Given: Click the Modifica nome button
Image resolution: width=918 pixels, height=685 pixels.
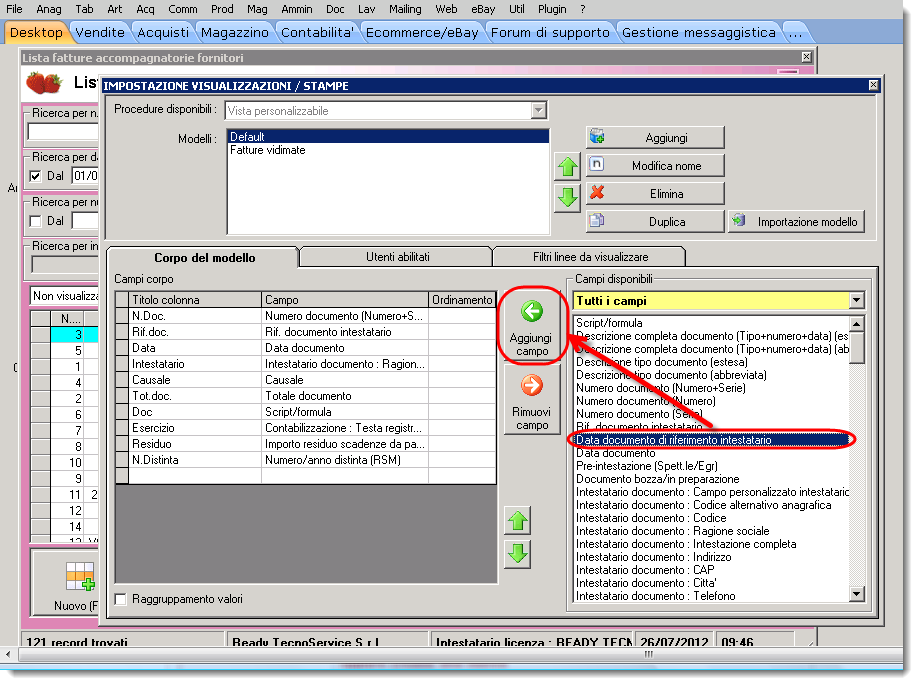Looking at the screenshot, I should coord(655,166).
